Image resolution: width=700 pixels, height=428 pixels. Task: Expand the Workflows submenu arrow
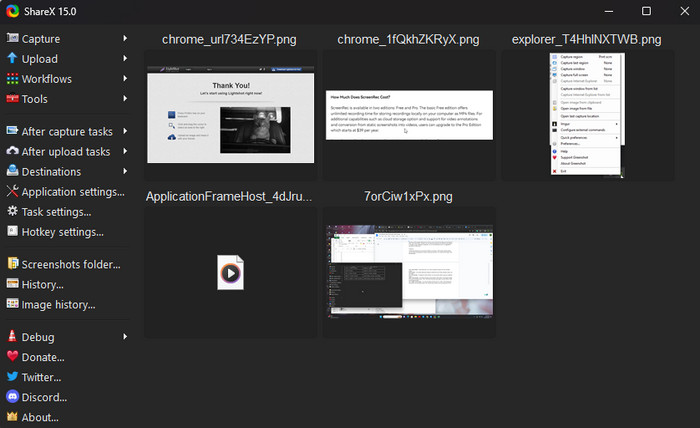point(125,79)
